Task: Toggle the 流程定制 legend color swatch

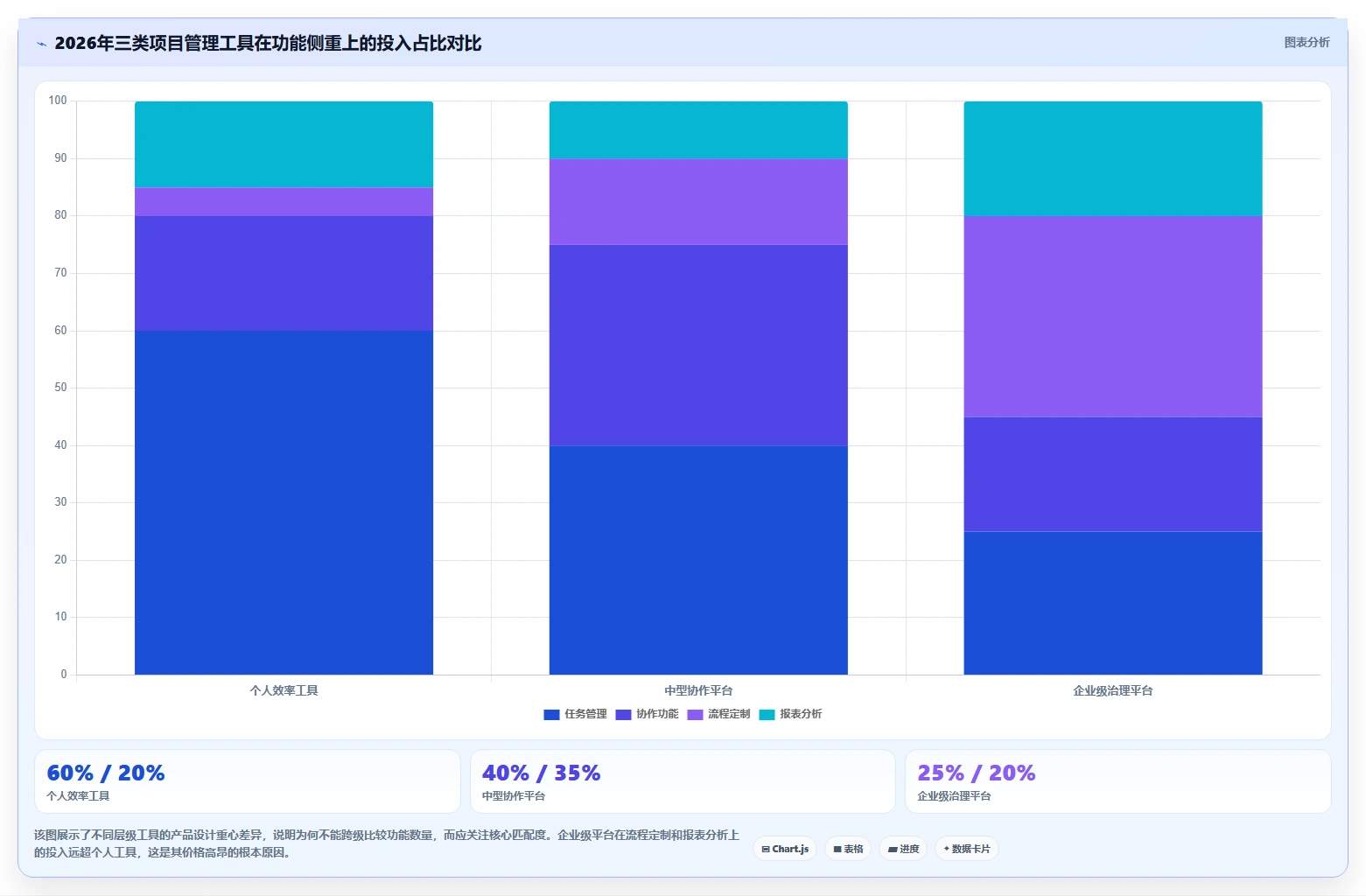Action: pos(695,715)
